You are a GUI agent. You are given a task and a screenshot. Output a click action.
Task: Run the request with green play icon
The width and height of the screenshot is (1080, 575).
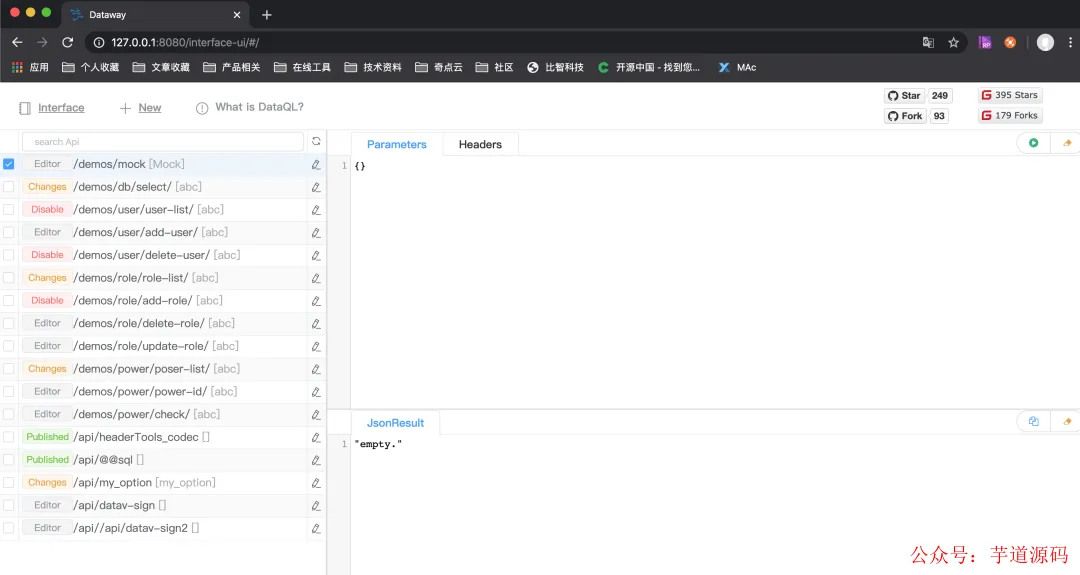1033,143
